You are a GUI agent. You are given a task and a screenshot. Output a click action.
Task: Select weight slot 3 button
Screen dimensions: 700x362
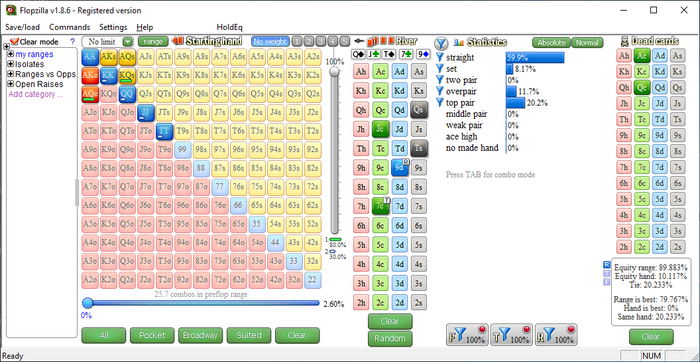(x=321, y=42)
